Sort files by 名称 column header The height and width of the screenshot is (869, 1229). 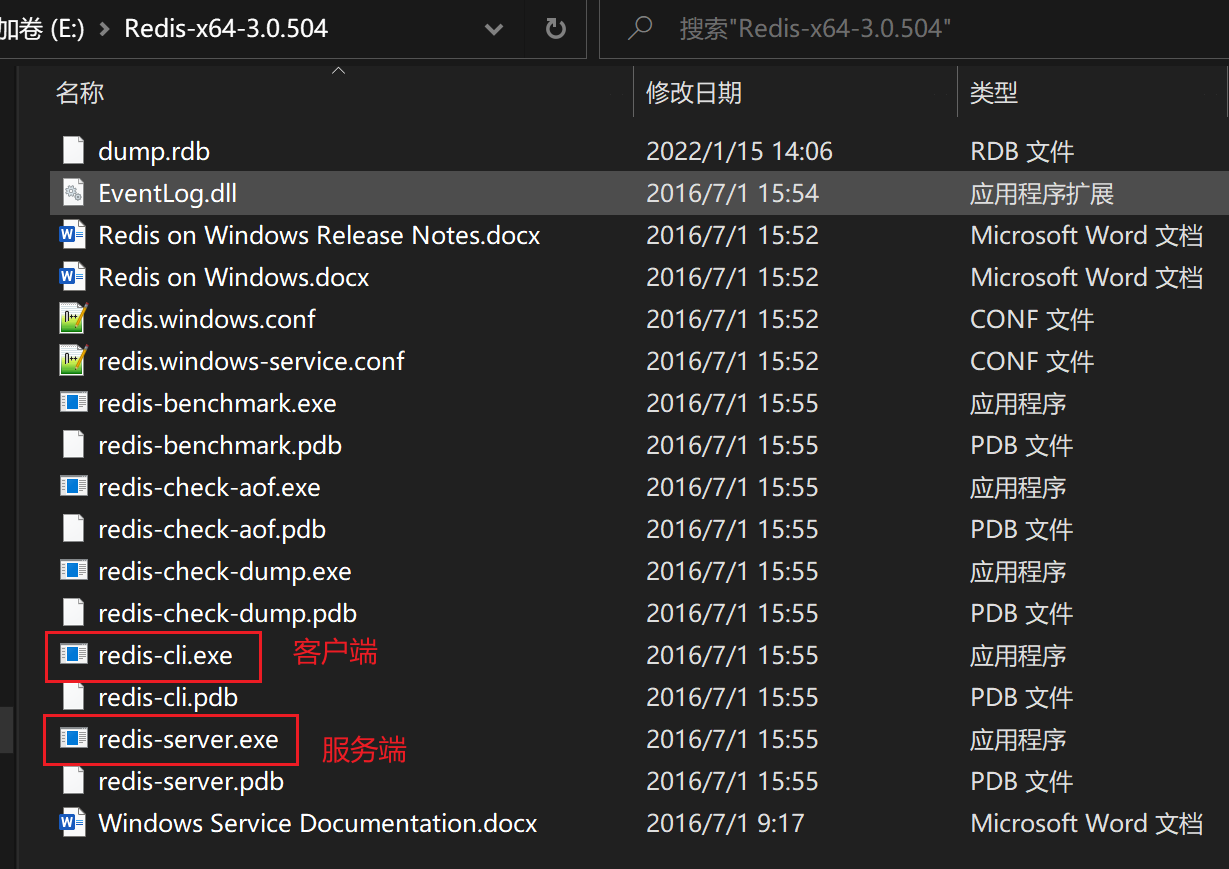coord(80,93)
